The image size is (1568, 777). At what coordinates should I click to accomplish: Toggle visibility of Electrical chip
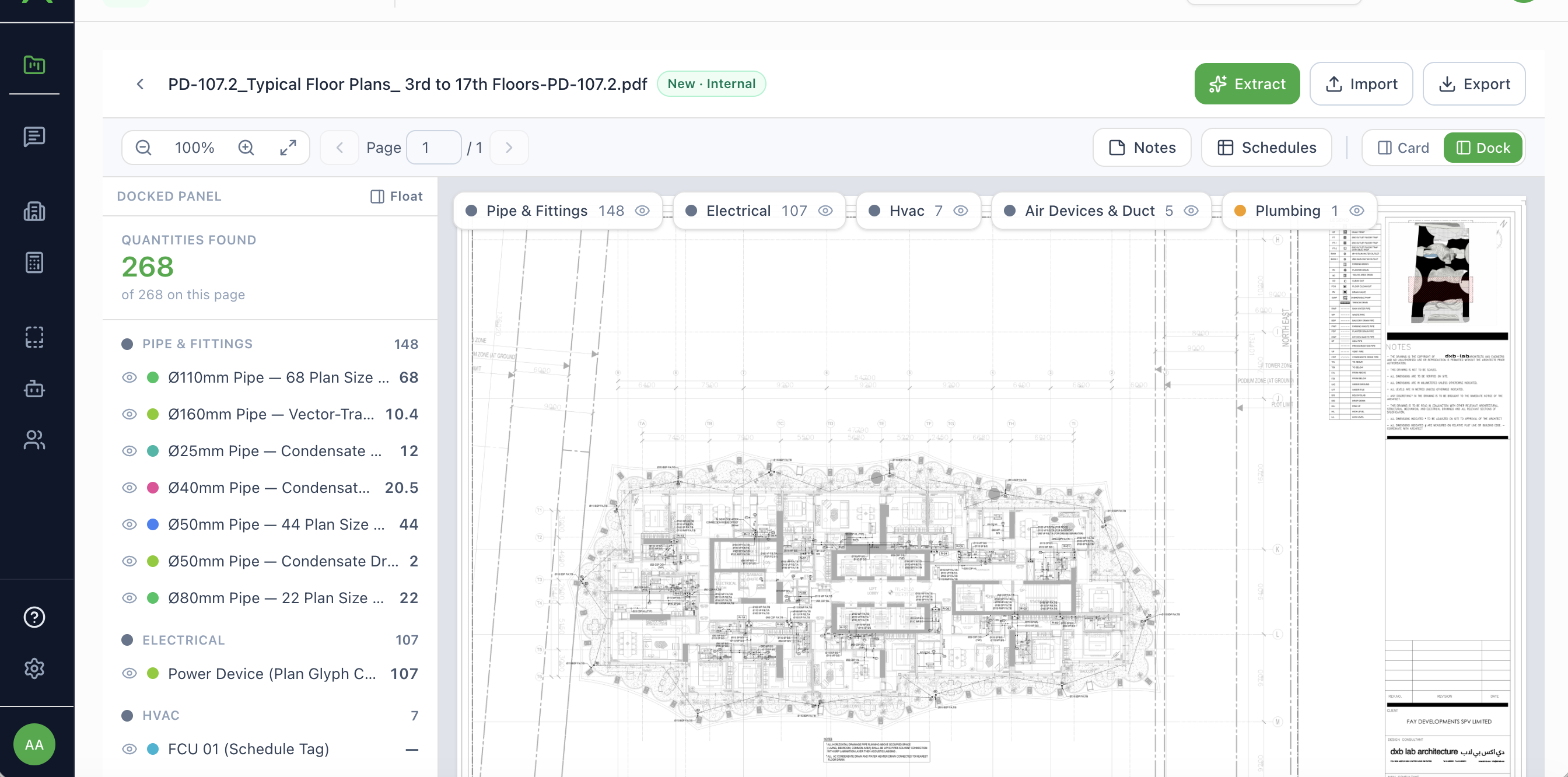[825, 211]
